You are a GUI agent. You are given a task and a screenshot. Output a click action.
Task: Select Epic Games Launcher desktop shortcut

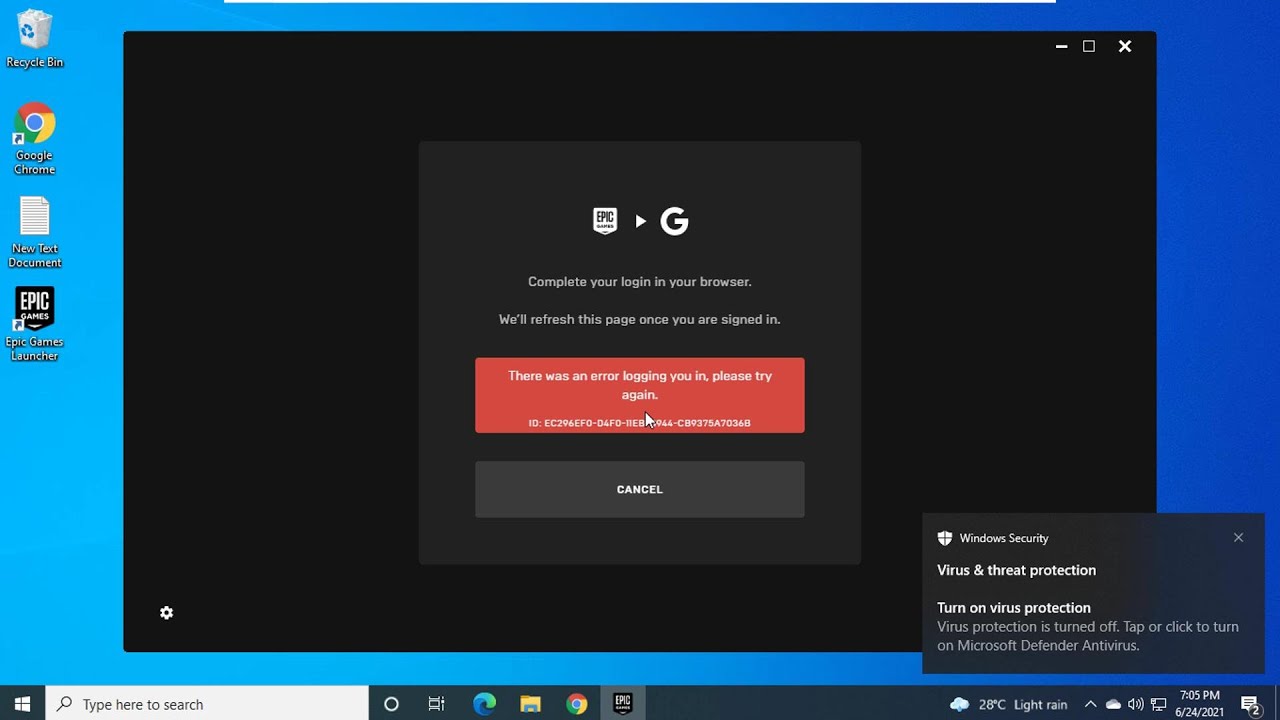pyautogui.click(x=35, y=325)
